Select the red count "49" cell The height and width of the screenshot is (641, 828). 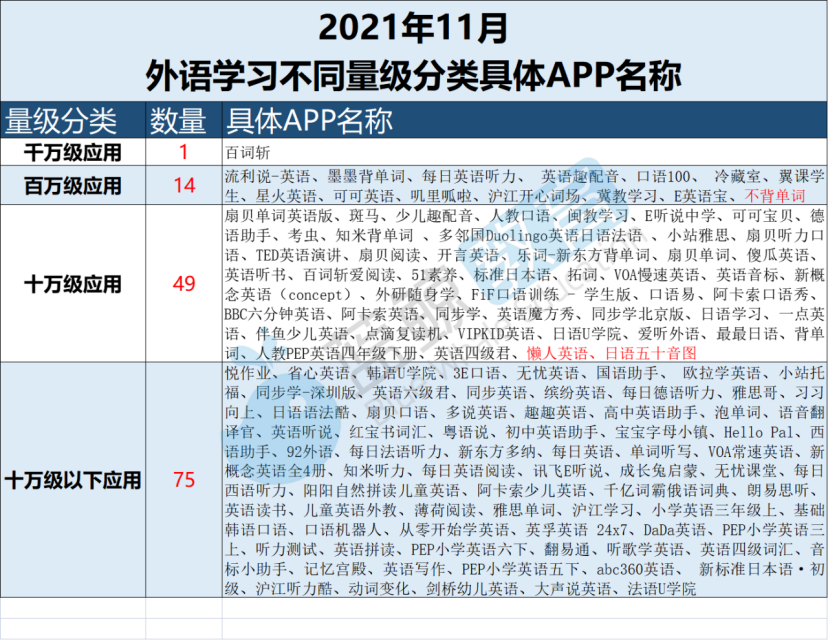(x=183, y=284)
